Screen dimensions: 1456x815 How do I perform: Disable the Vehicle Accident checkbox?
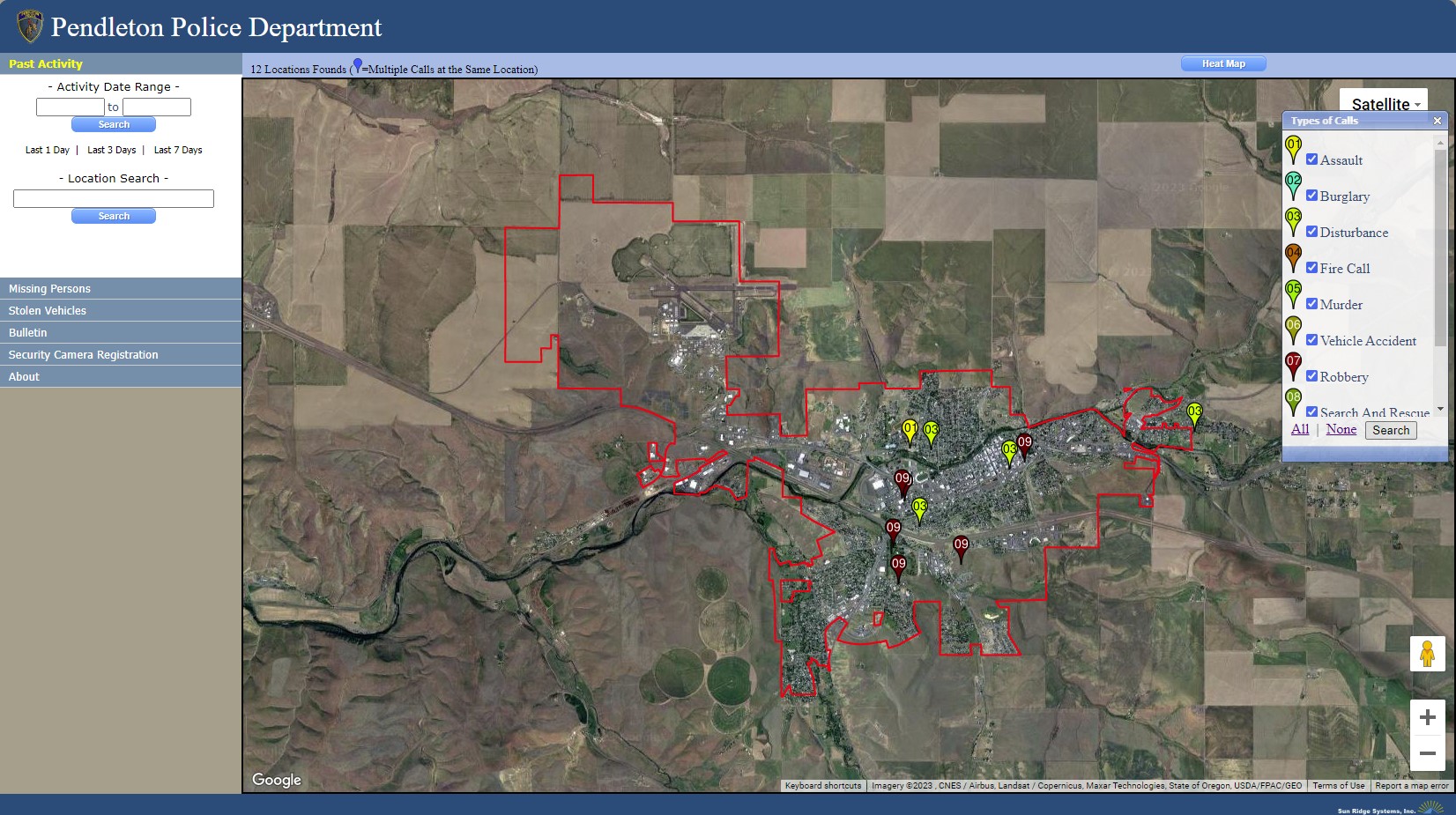point(1311,340)
